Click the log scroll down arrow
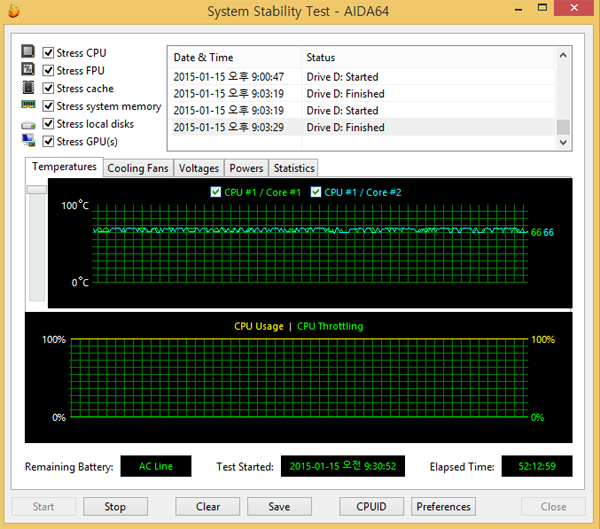Screen dimensions: 600x529 click(x=563, y=142)
